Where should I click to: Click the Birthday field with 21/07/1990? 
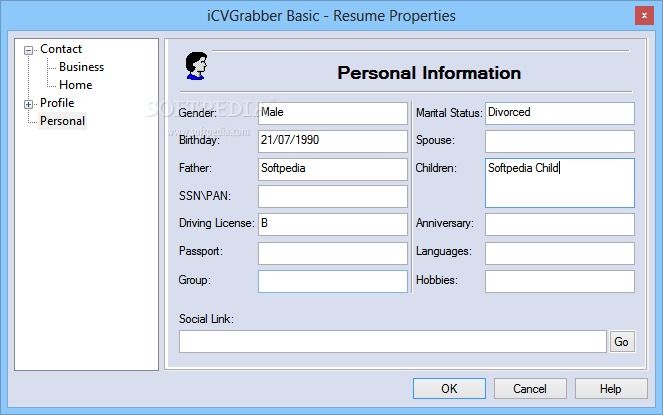(333, 141)
